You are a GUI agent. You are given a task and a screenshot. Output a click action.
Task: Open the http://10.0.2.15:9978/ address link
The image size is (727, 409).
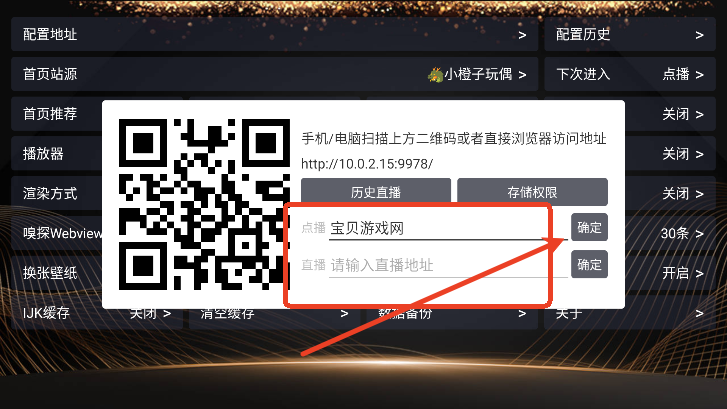coord(367,164)
